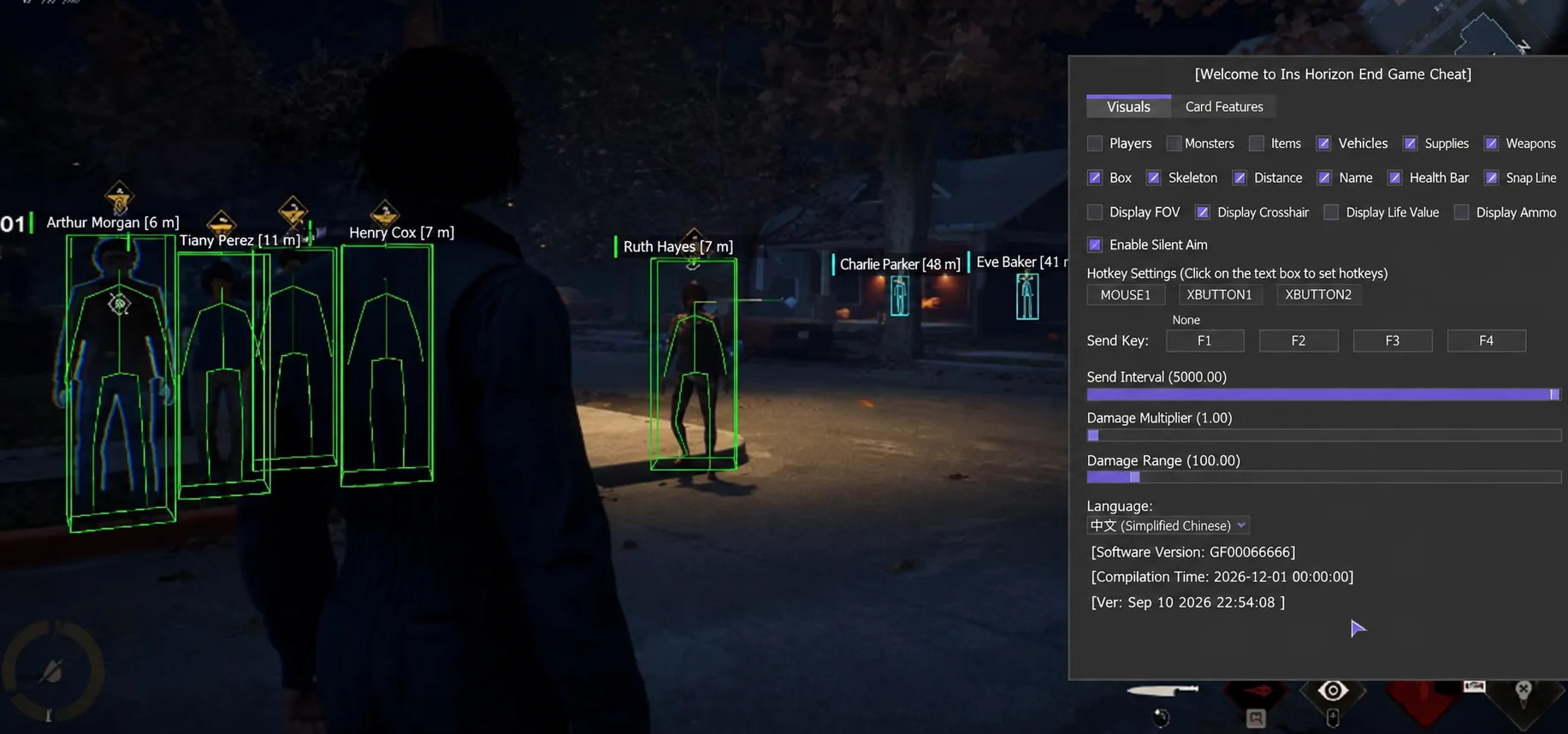Toggle the Distance checkbox
This screenshot has width=1568, height=734.
[x=1240, y=178]
